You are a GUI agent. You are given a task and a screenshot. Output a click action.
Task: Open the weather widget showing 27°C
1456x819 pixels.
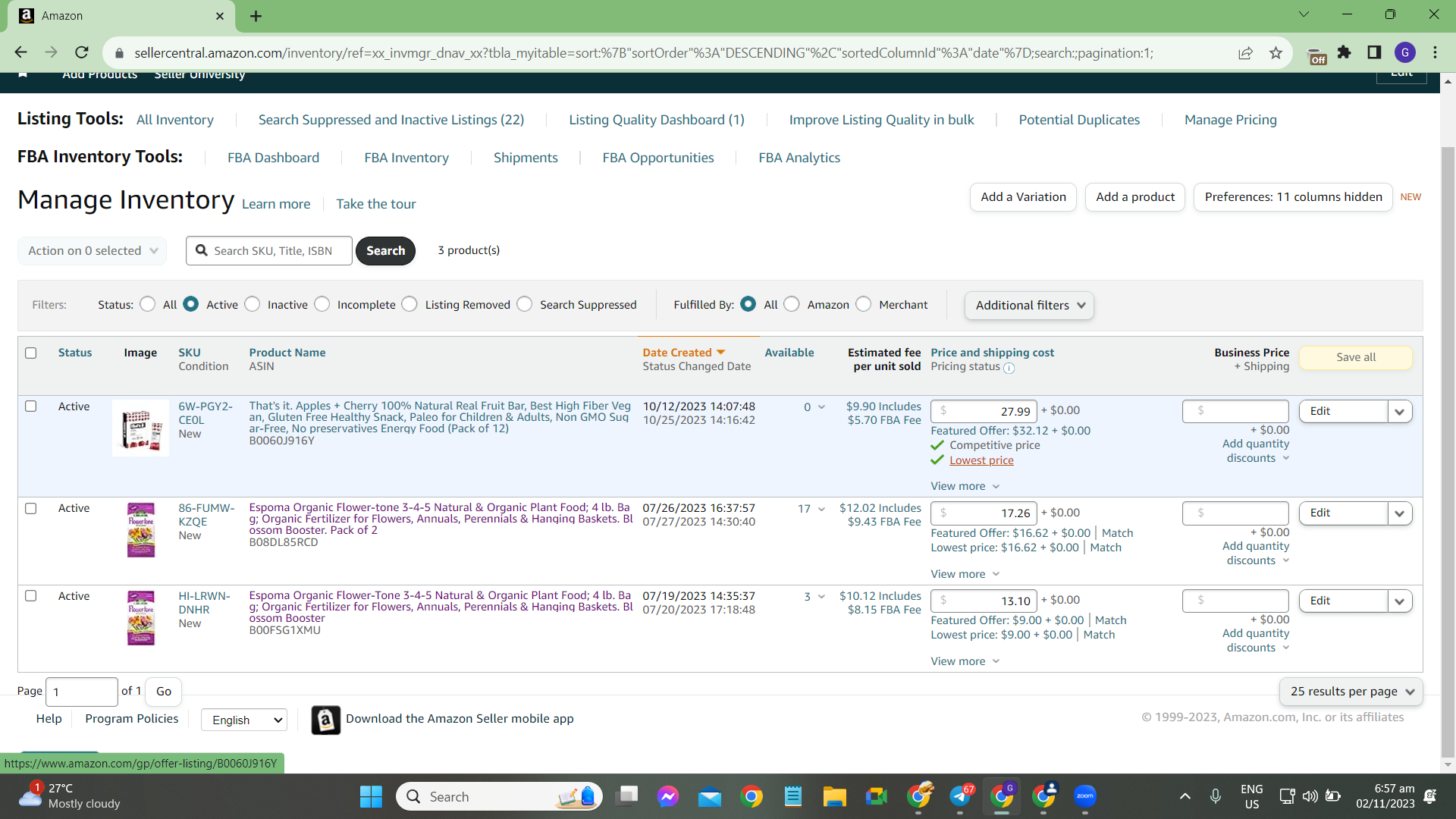[69, 796]
